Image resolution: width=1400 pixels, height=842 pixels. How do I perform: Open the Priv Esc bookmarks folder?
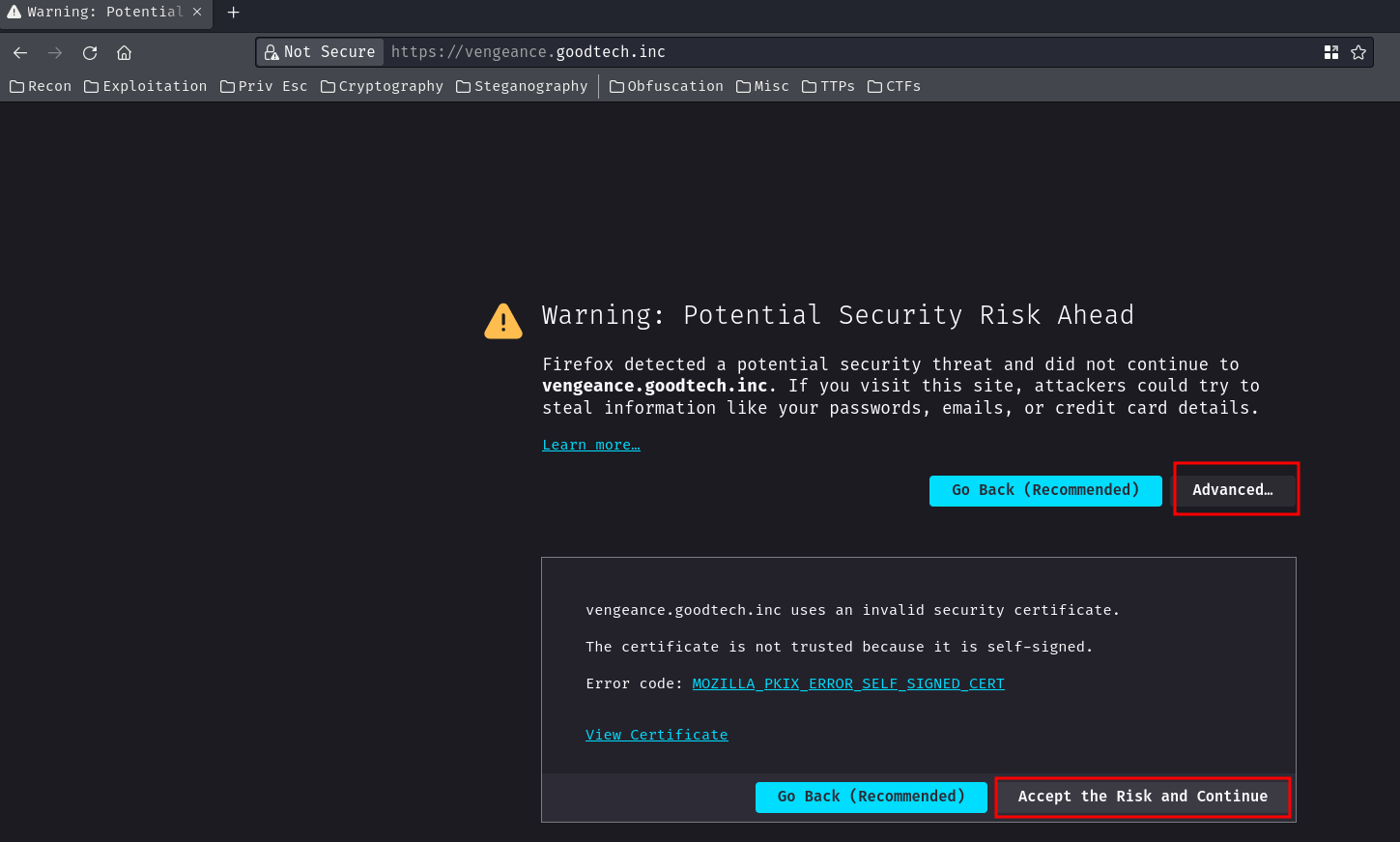[264, 86]
